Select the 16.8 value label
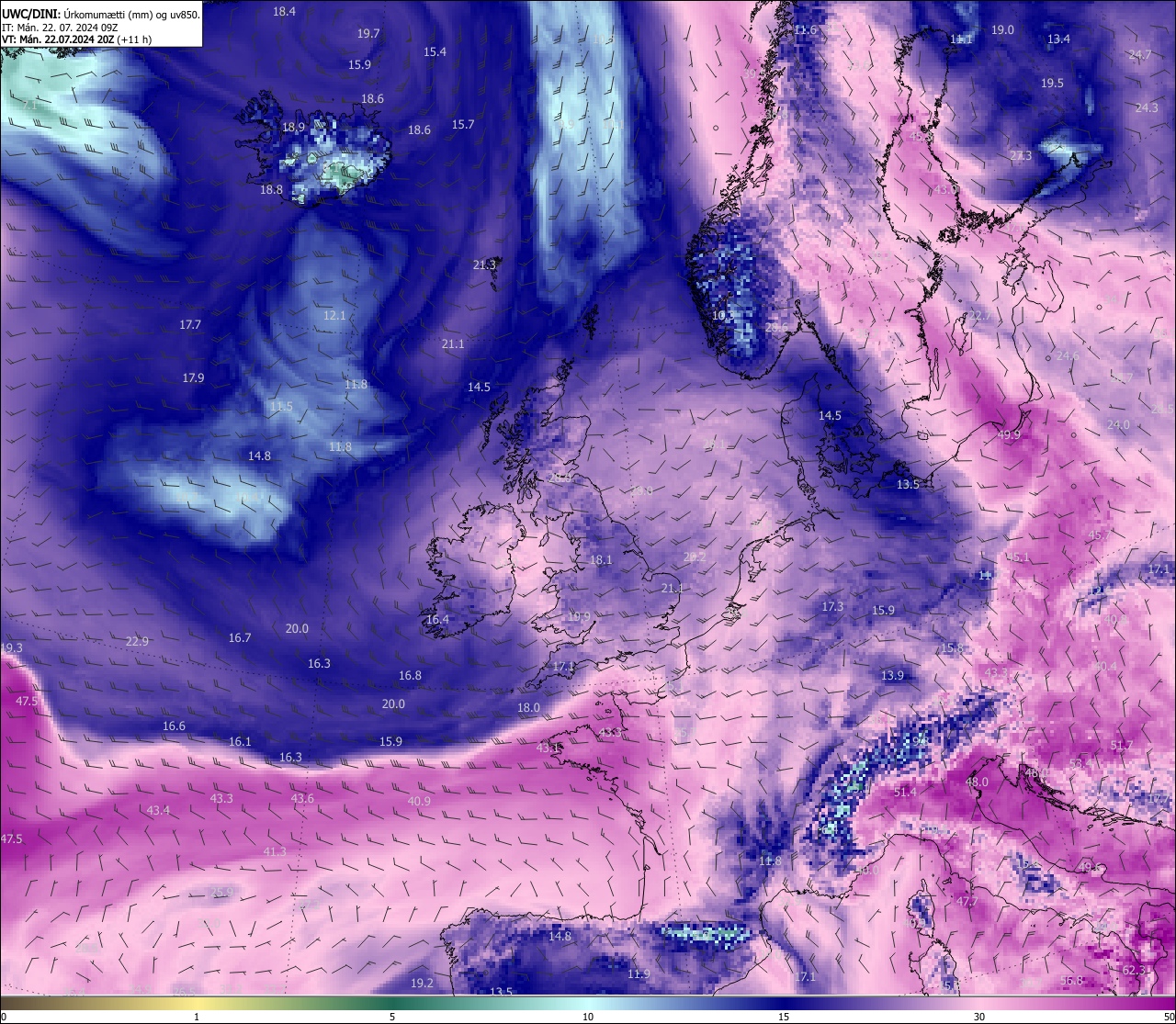1176x1024 pixels. (410, 676)
